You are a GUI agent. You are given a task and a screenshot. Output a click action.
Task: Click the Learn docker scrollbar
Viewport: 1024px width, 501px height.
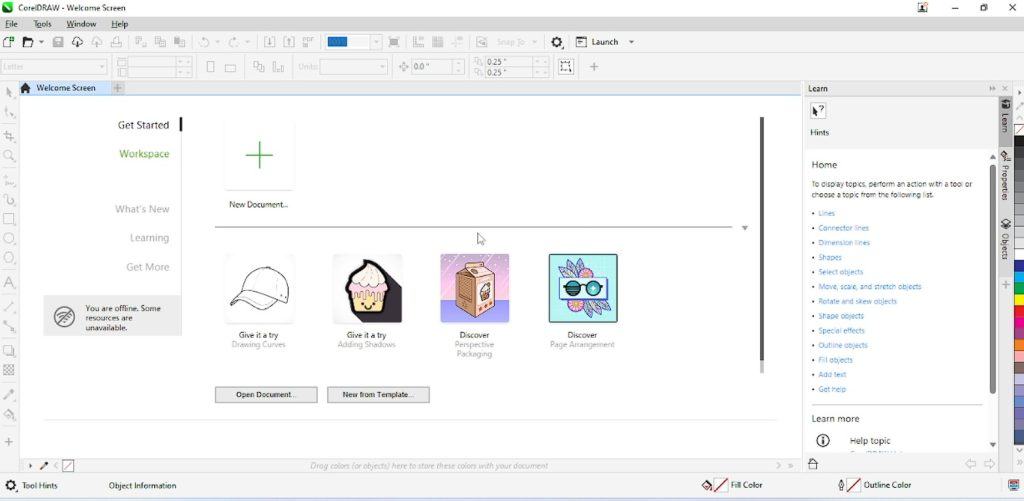coord(993,278)
